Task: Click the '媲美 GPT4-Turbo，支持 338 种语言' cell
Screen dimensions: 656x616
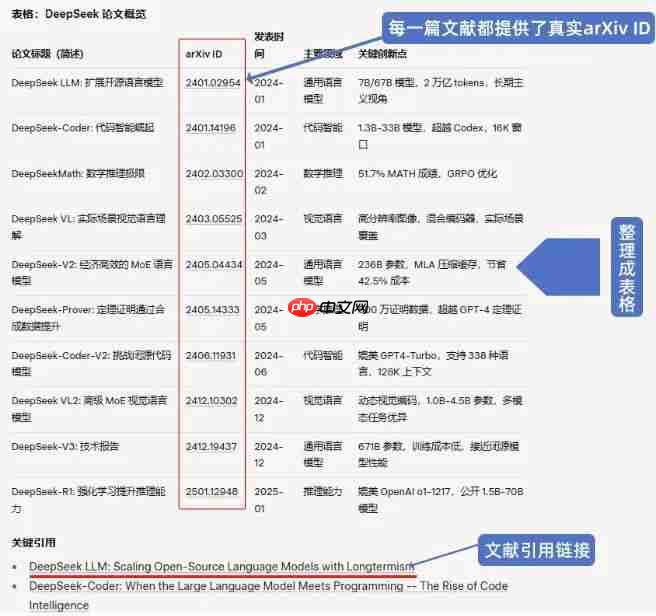Action: pos(433,363)
